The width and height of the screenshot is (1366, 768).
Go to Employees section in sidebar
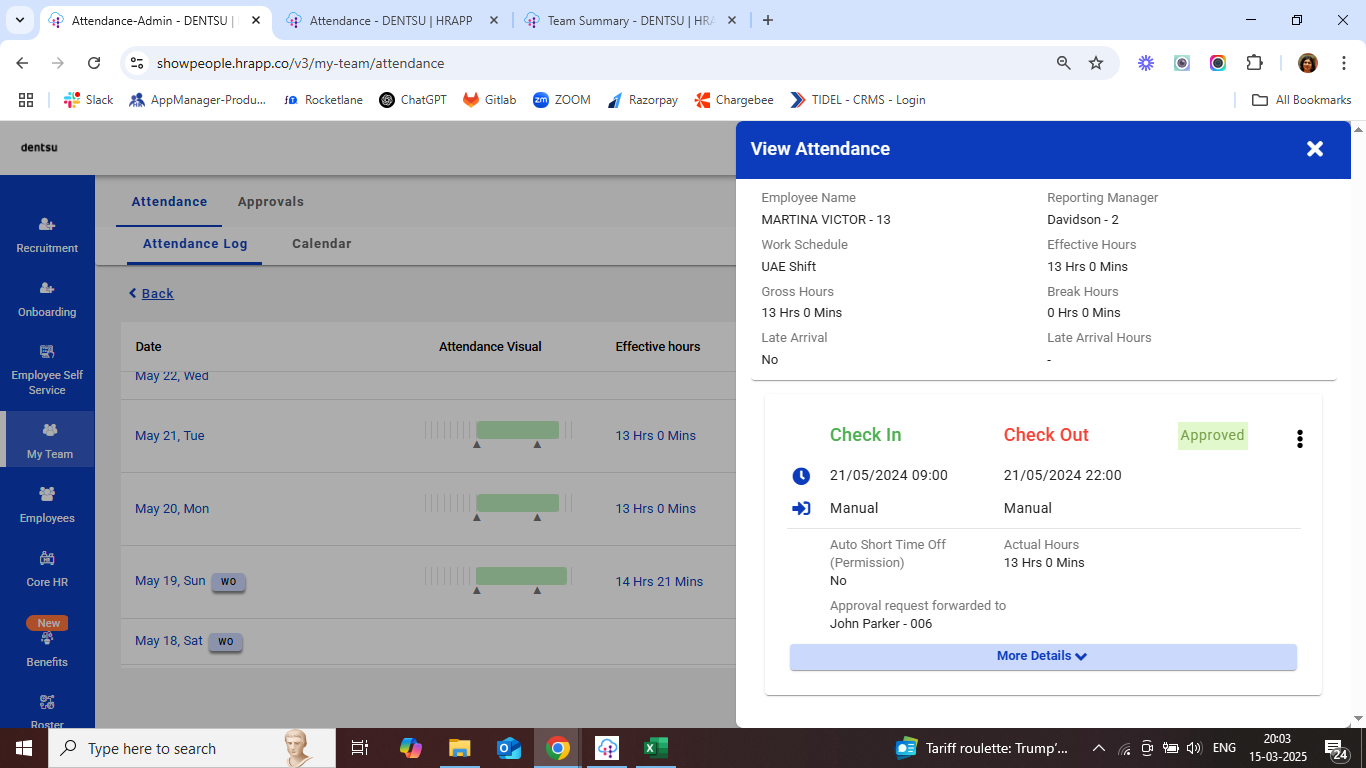click(47, 495)
